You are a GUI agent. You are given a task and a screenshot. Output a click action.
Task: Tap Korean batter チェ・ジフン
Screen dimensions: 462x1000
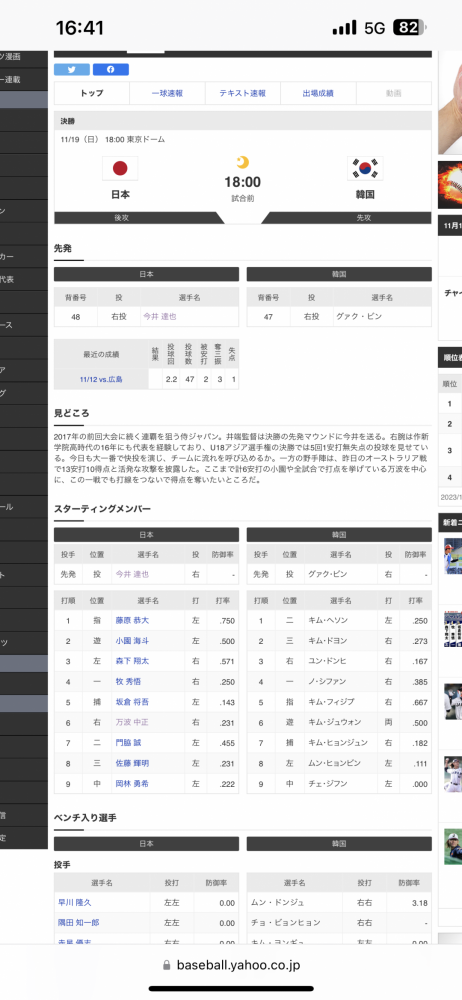328,783
